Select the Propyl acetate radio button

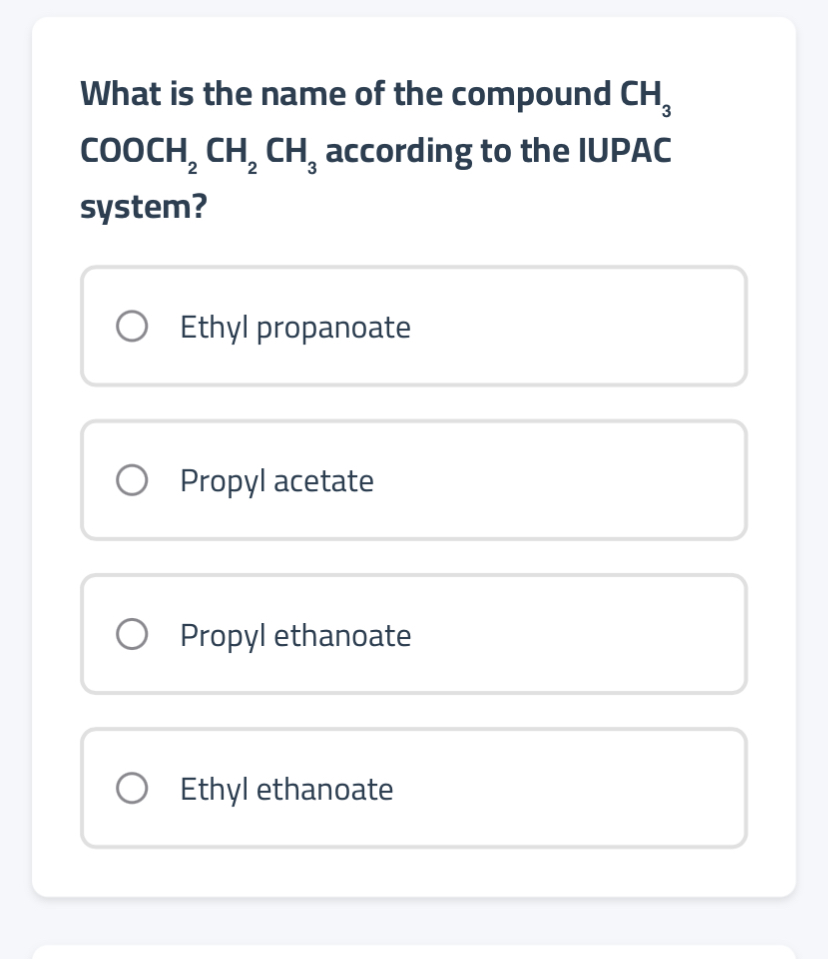pyautogui.click(x=131, y=480)
